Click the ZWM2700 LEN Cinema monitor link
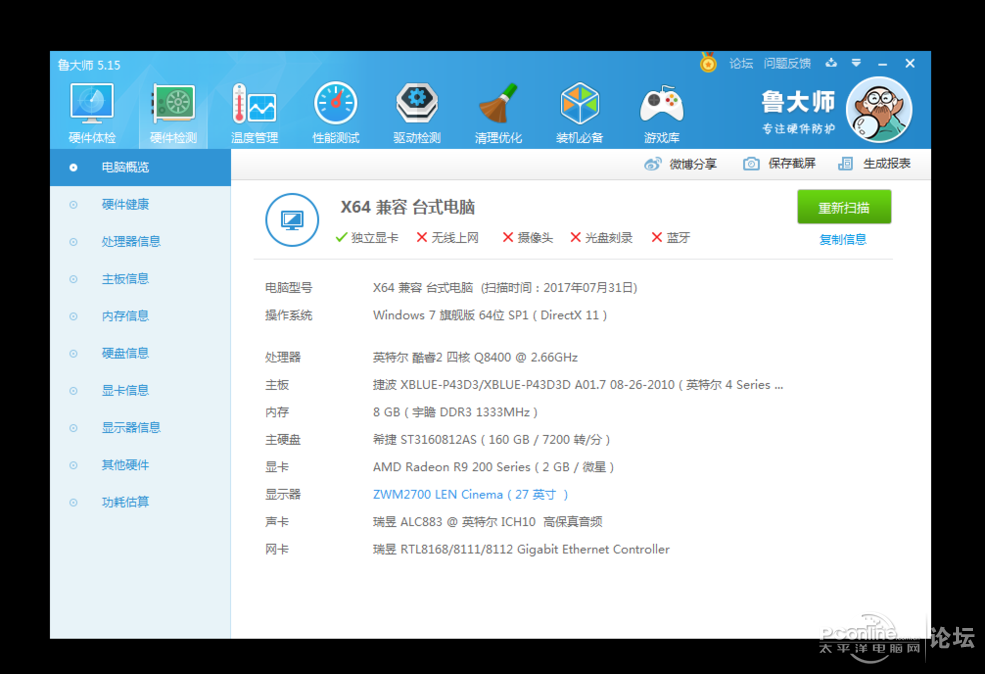 click(470, 494)
